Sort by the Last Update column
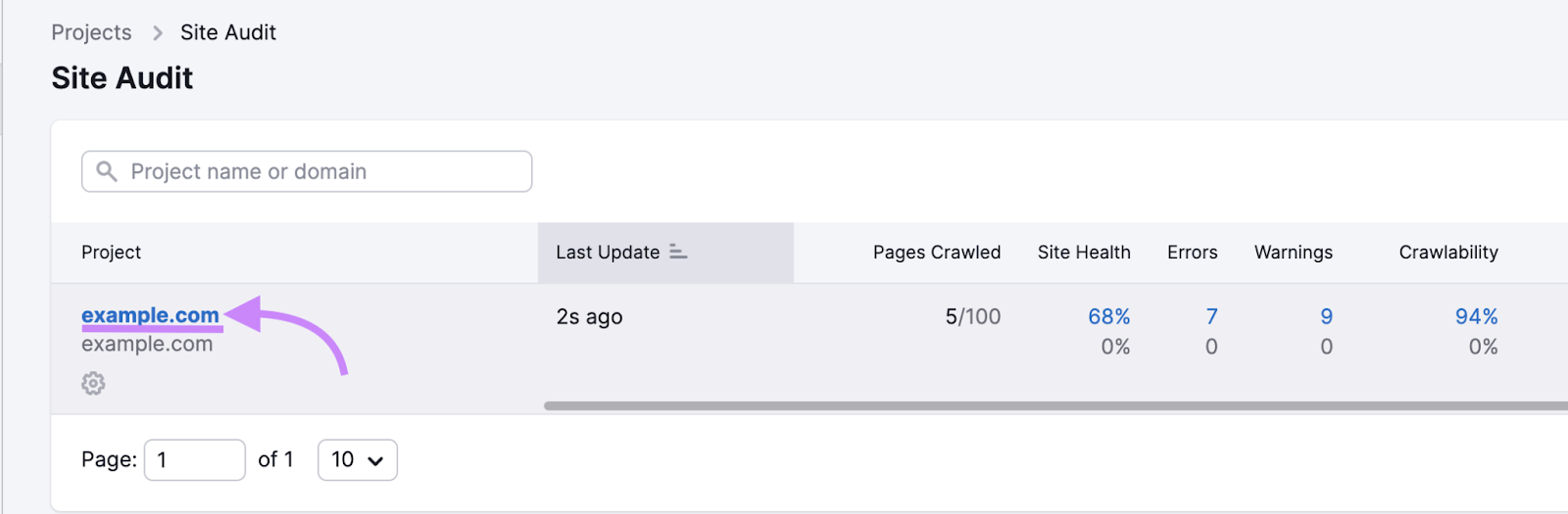 coord(608,252)
